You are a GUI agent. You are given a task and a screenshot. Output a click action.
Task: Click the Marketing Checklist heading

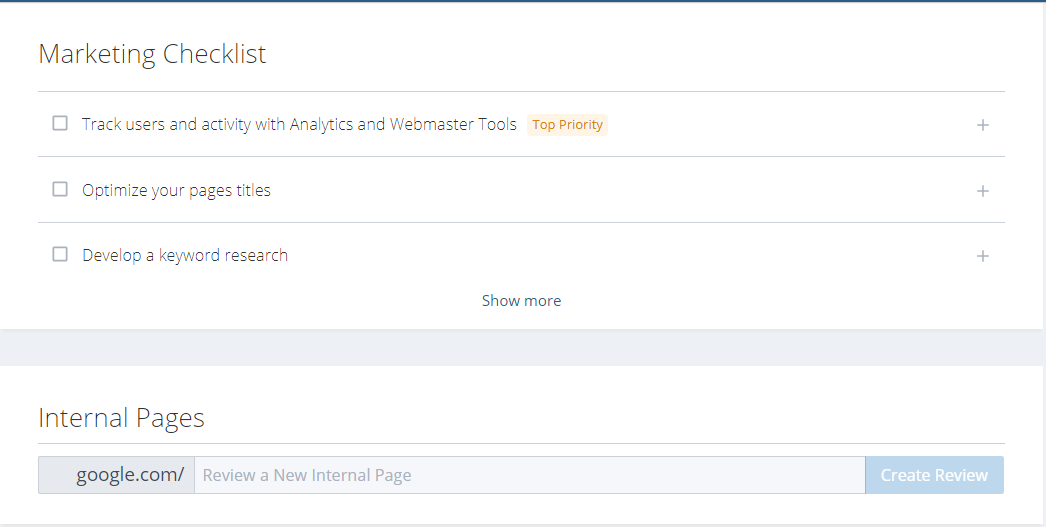pos(152,54)
